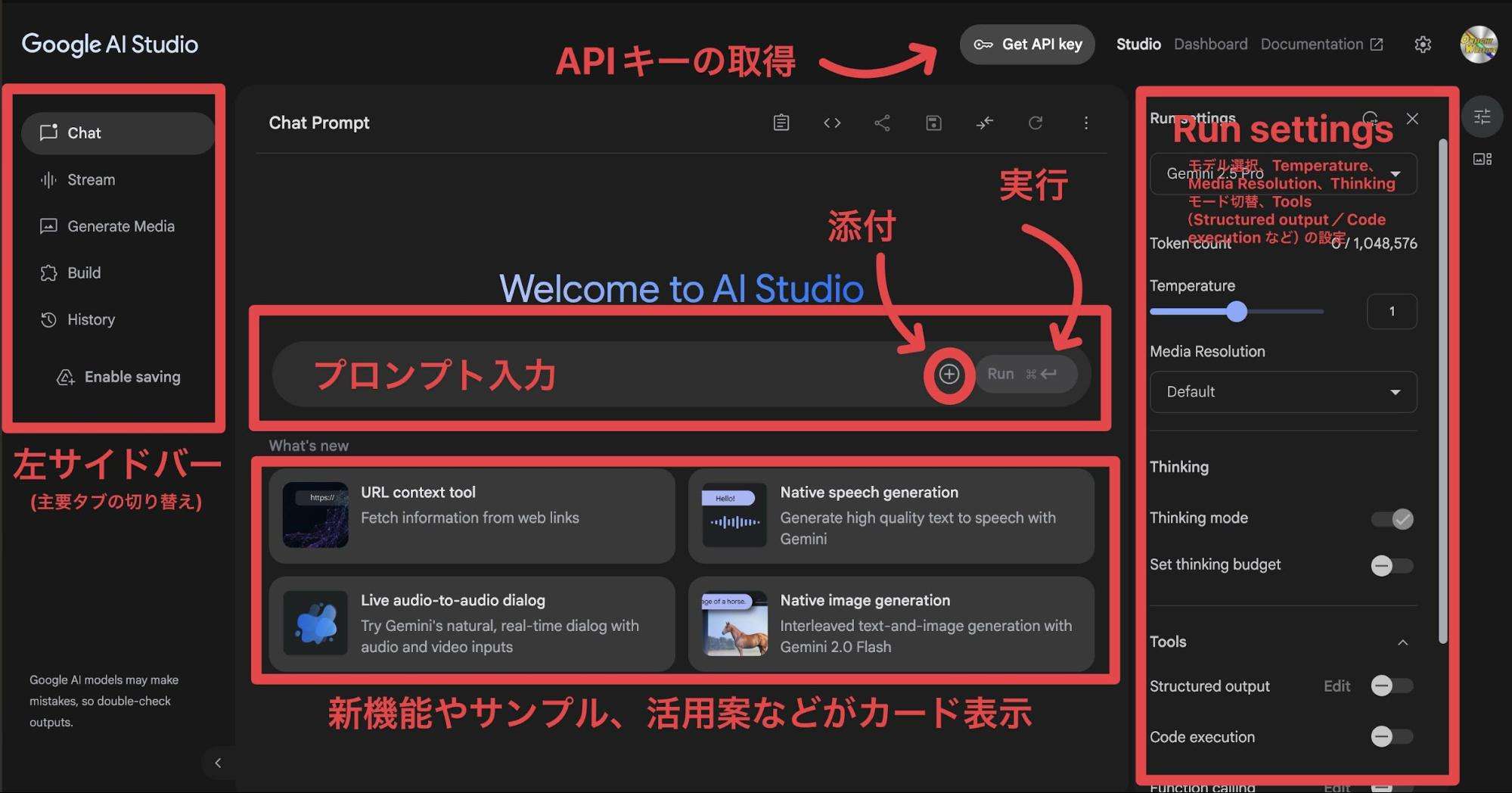This screenshot has width=1512, height=793.
Task: Toggle Code execution switch
Action: [x=1392, y=736]
